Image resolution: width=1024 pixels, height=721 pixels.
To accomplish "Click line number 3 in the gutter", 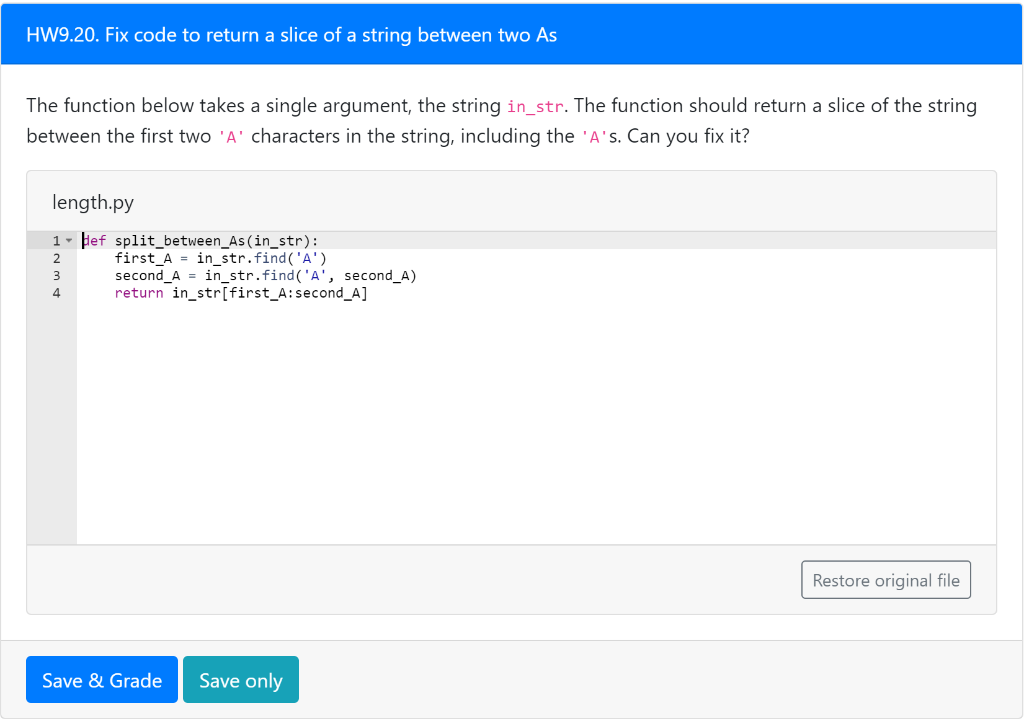I will coord(56,275).
